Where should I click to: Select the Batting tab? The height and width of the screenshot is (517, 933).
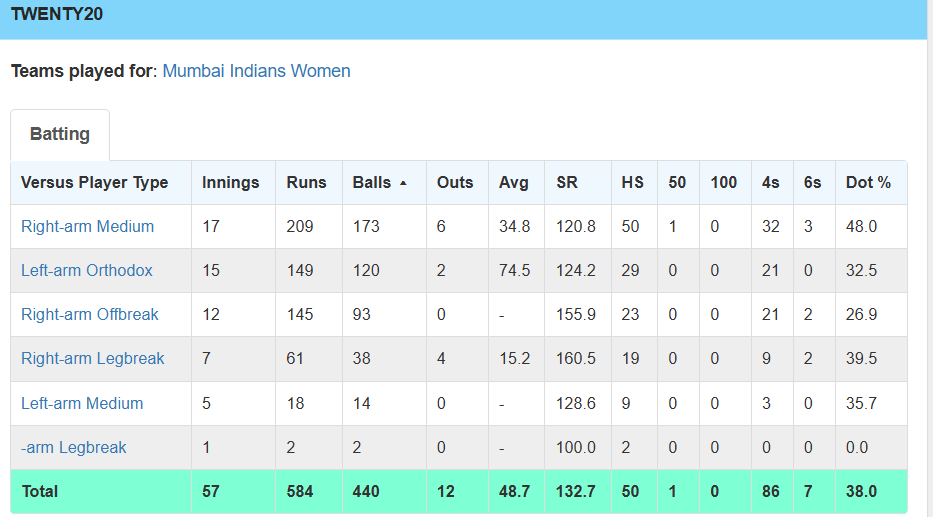pyautogui.click(x=60, y=134)
